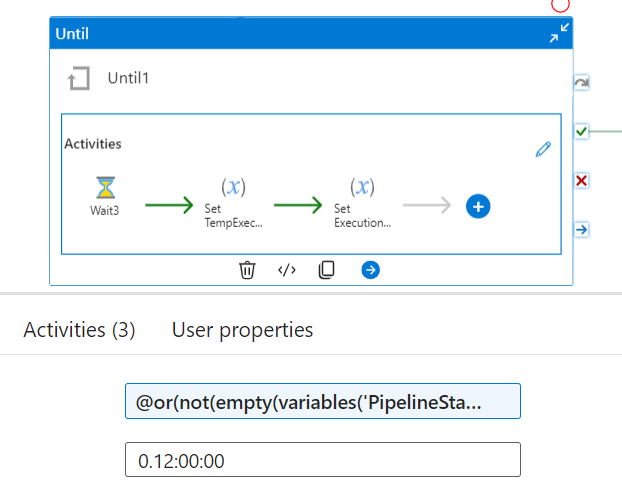Open the code view for the Until activity
This screenshot has width=622, height=504.
(287, 269)
